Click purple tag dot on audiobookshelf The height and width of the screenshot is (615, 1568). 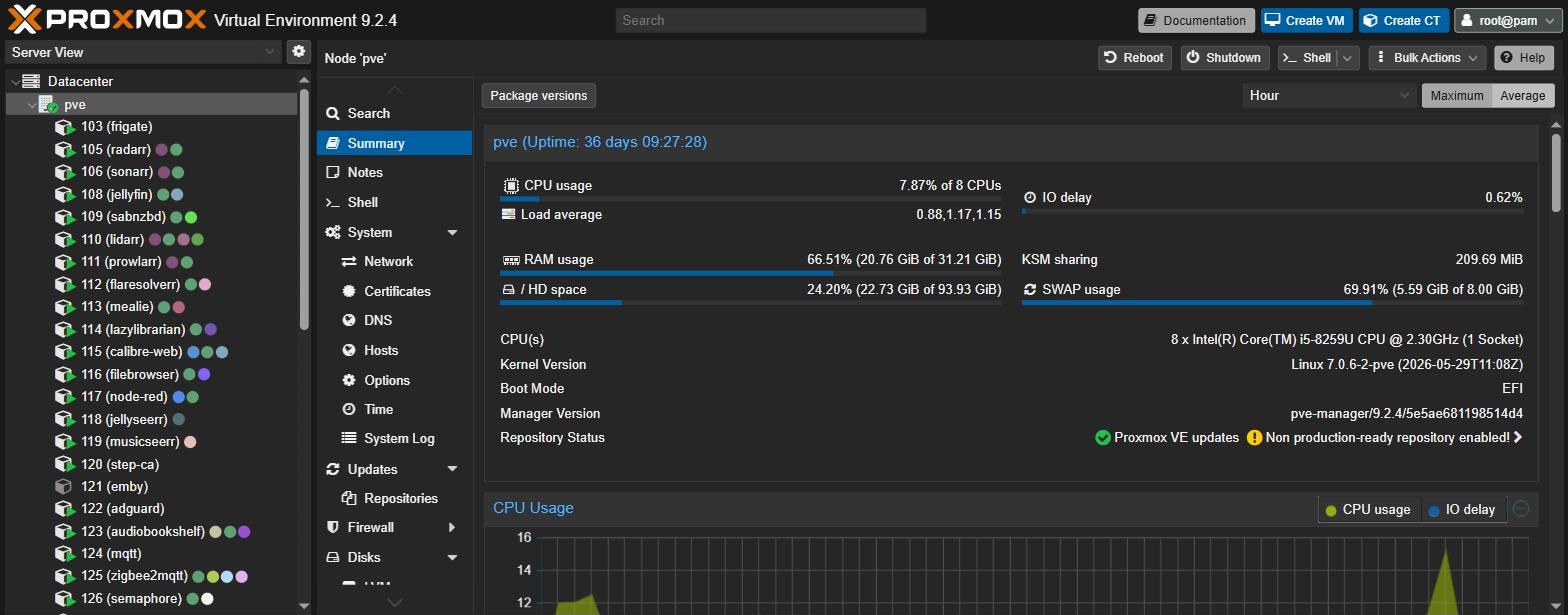244,532
